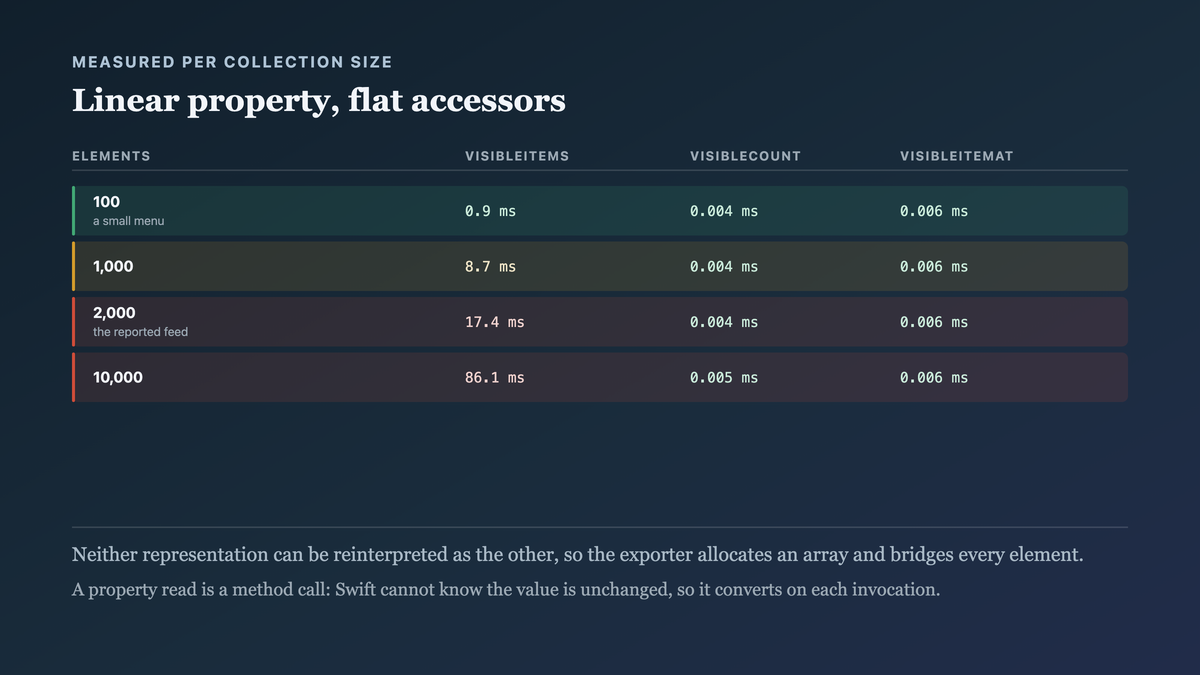Click 0.004 ms in the 1,000 row
The image size is (1200, 675).
[724, 267]
